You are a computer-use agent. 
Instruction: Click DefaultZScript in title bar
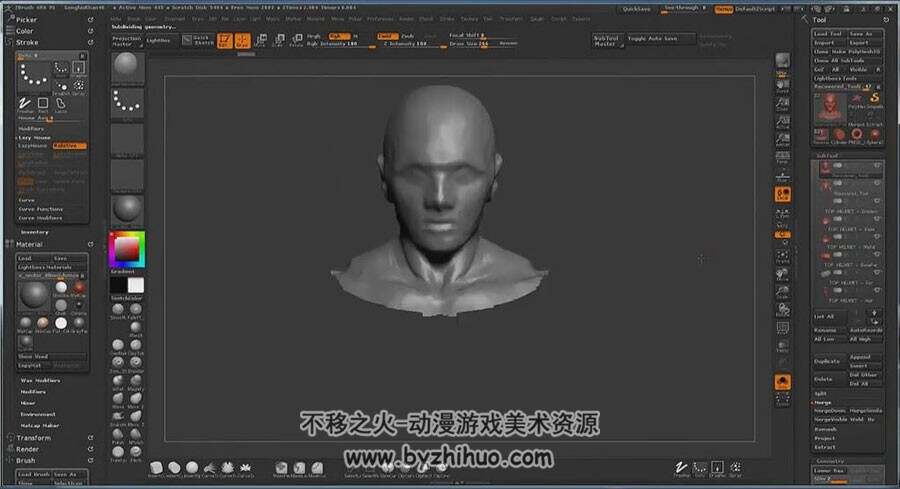(x=755, y=9)
